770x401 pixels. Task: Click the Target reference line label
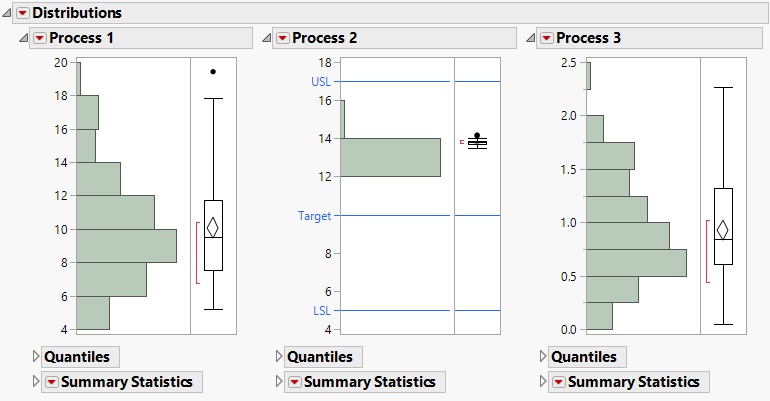(x=314, y=215)
